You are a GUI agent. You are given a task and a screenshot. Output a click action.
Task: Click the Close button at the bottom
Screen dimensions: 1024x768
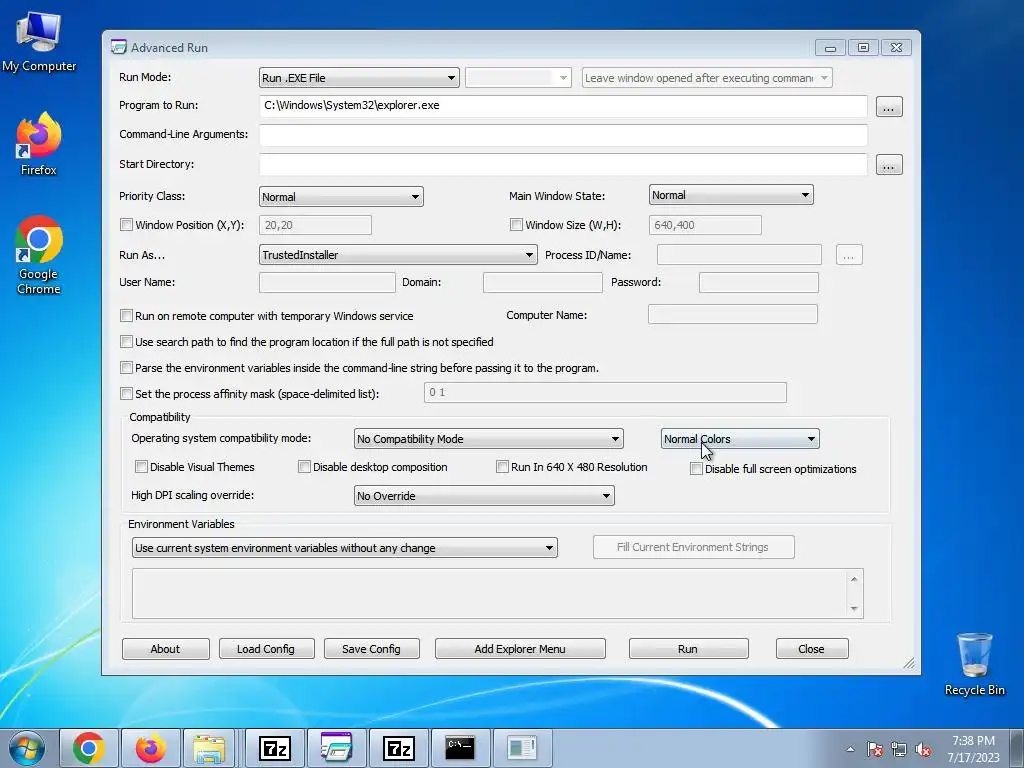812,649
